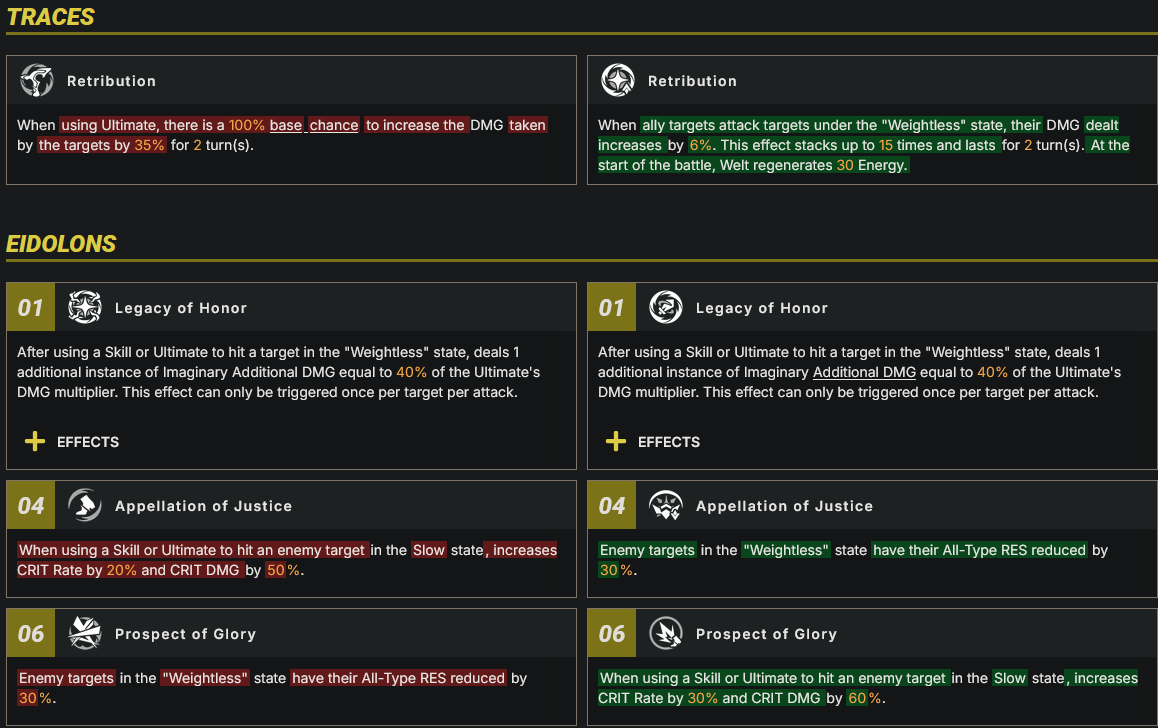This screenshot has height=728, width=1158.
Task: Click the left 'Prospect of Glory' title
Action: [x=185, y=633]
